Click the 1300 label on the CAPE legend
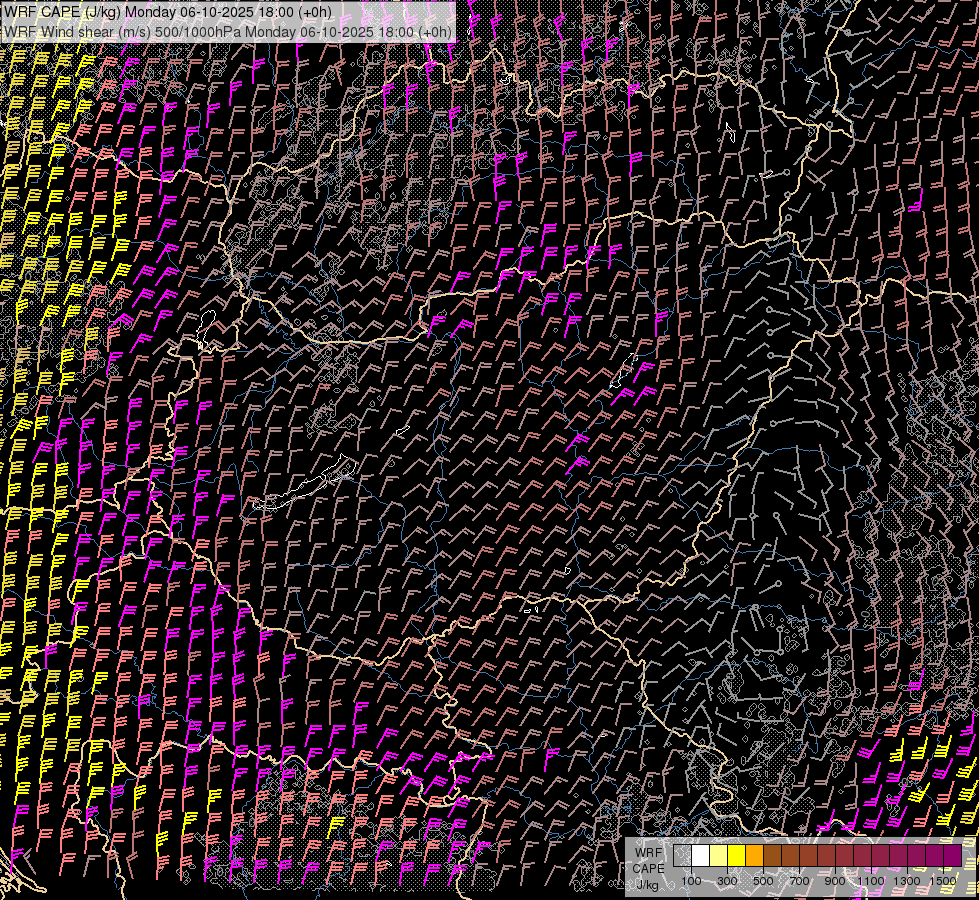This screenshot has height=900, width=979. point(906,881)
